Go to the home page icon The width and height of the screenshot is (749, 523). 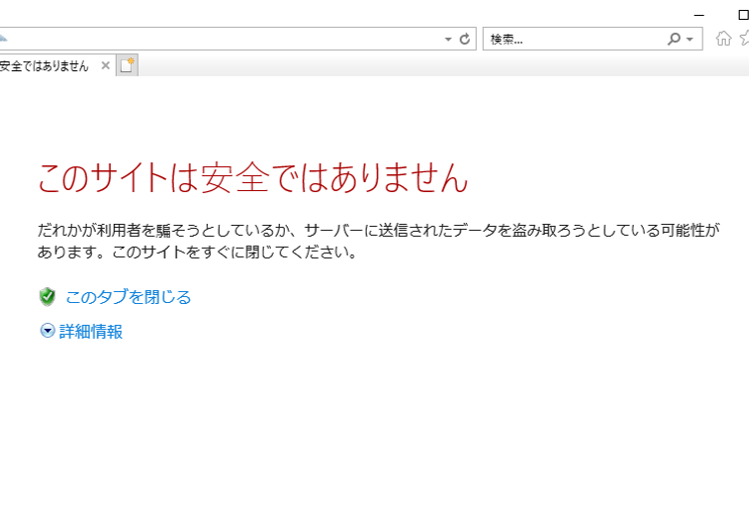[724, 38]
